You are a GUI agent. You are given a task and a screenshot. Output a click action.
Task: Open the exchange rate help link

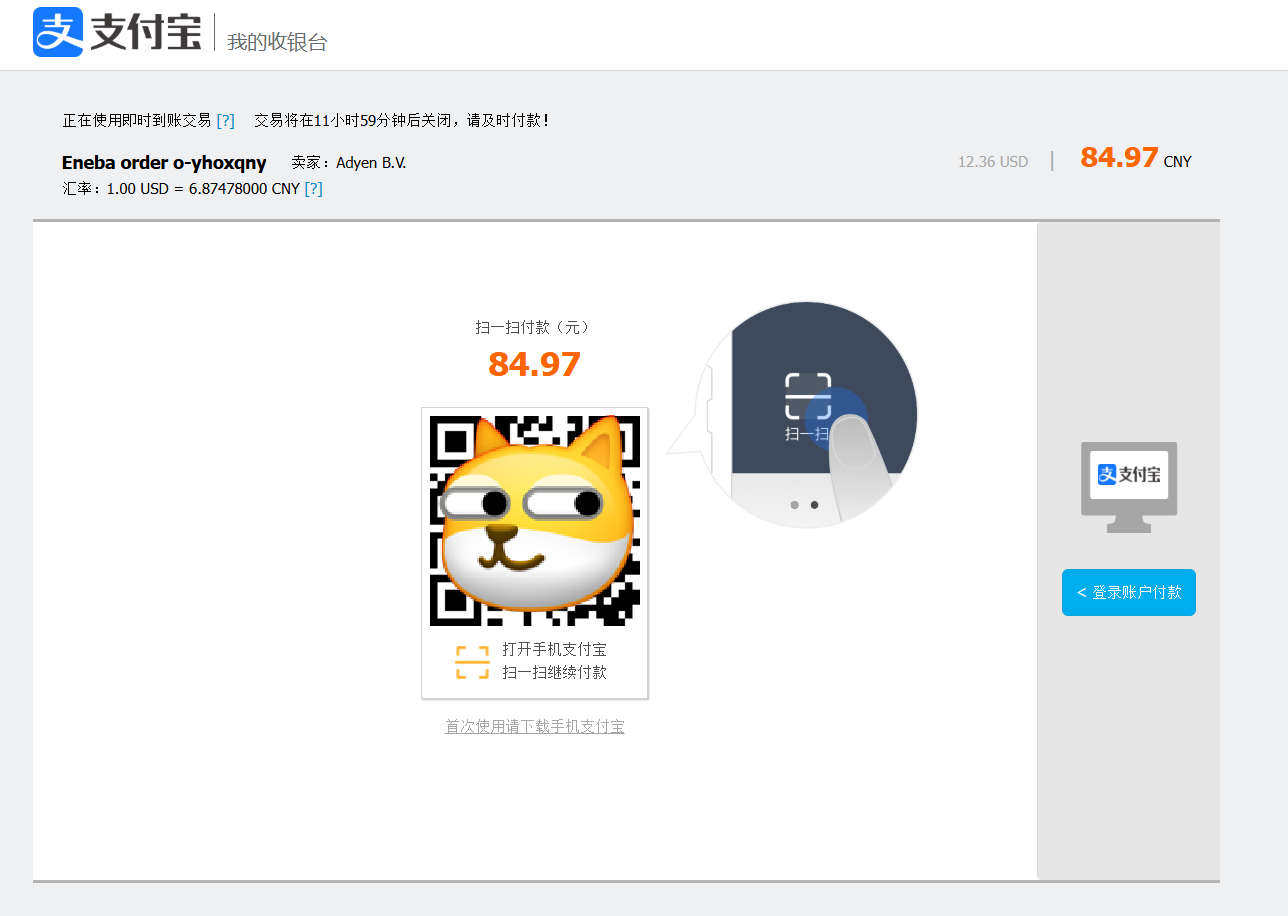coord(313,188)
